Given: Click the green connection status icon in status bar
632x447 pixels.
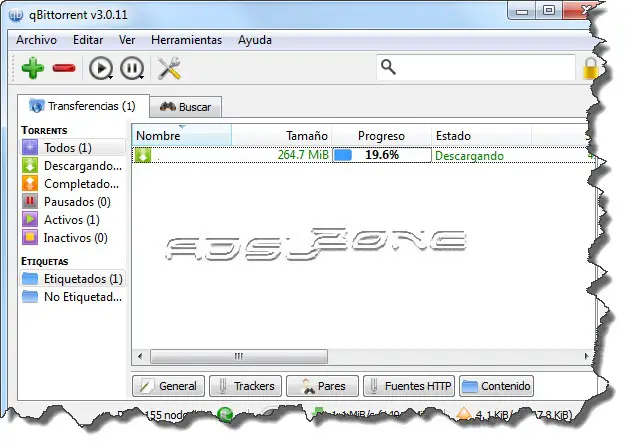Looking at the screenshot, I should tap(225, 414).
